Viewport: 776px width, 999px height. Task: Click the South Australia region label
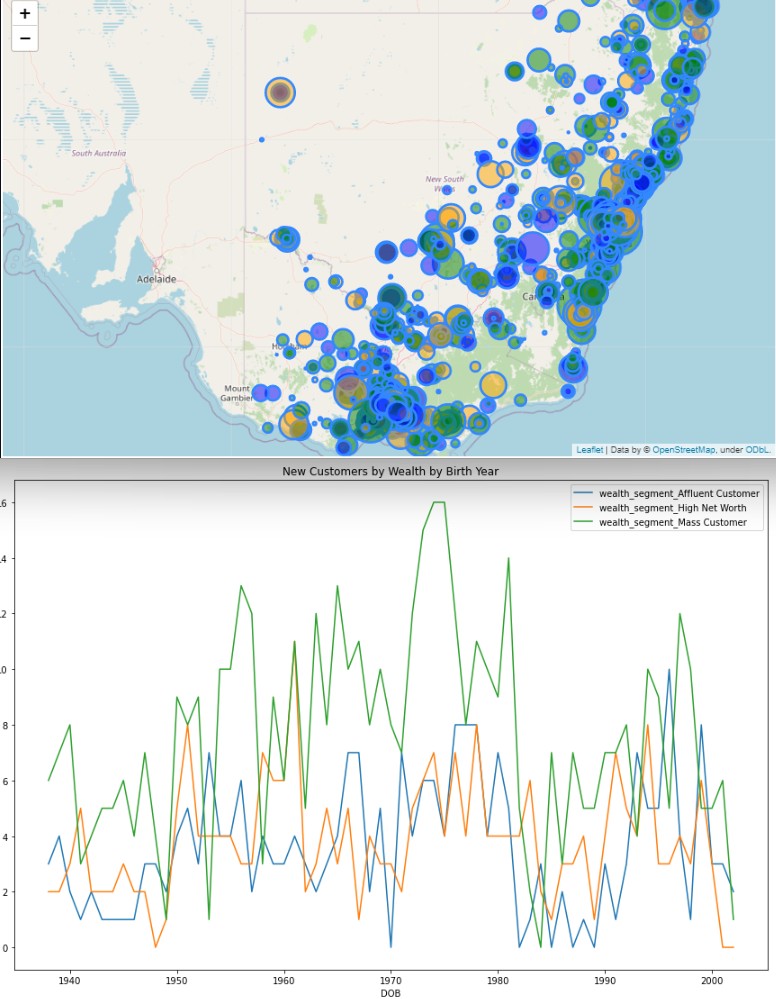click(98, 153)
